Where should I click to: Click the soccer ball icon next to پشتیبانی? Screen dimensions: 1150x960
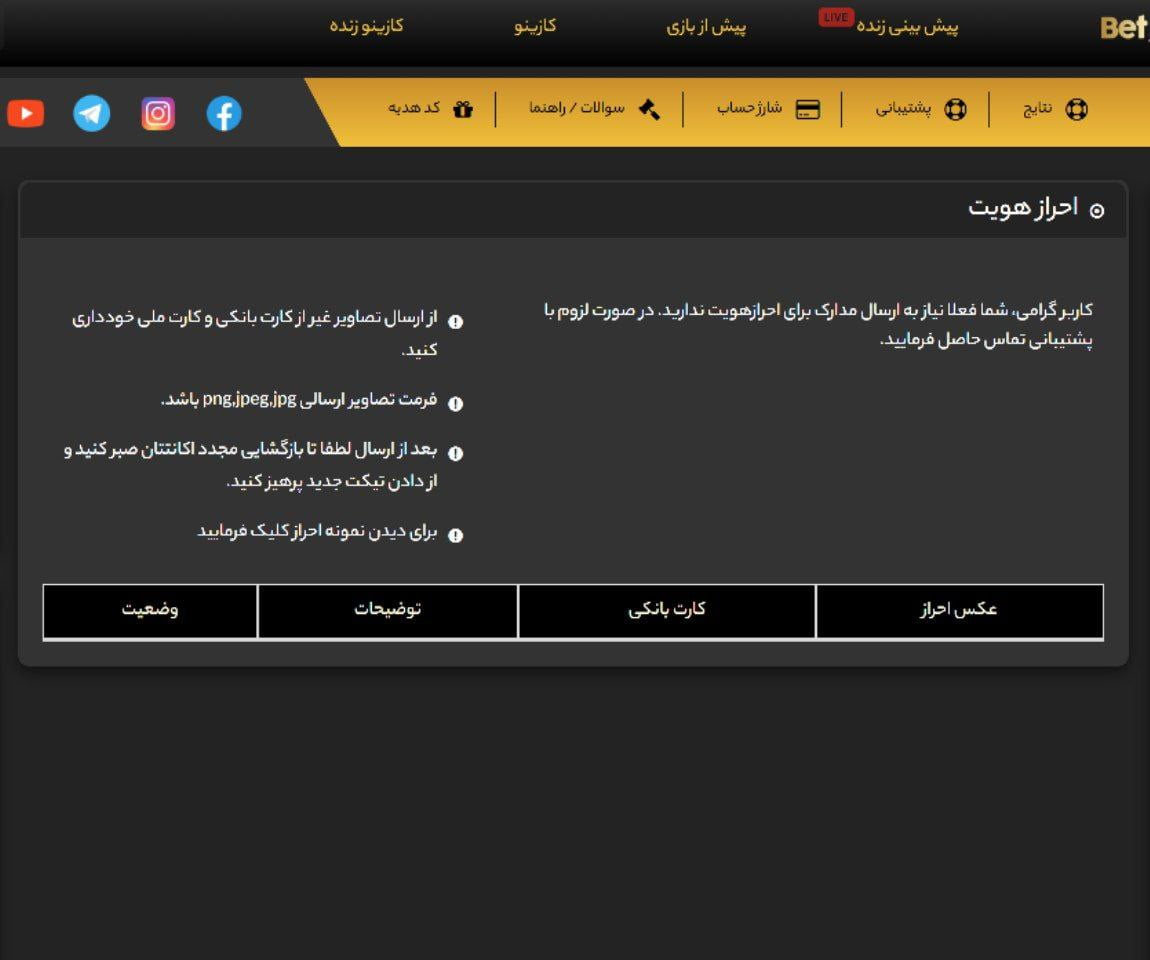click(x=956, y=110)
